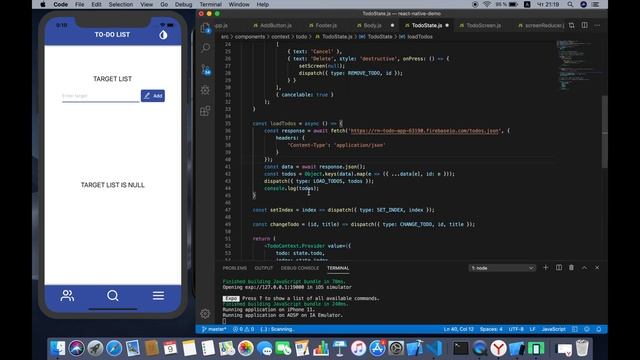This screenshot has height=360, width=640.
Task: Change the Spaces: 4 indentation setting
Action: click(491, 329)
